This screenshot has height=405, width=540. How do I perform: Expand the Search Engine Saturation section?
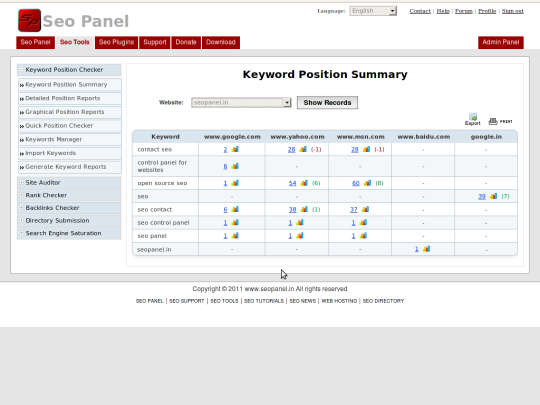pyautogui.click(x=21, y=233)
